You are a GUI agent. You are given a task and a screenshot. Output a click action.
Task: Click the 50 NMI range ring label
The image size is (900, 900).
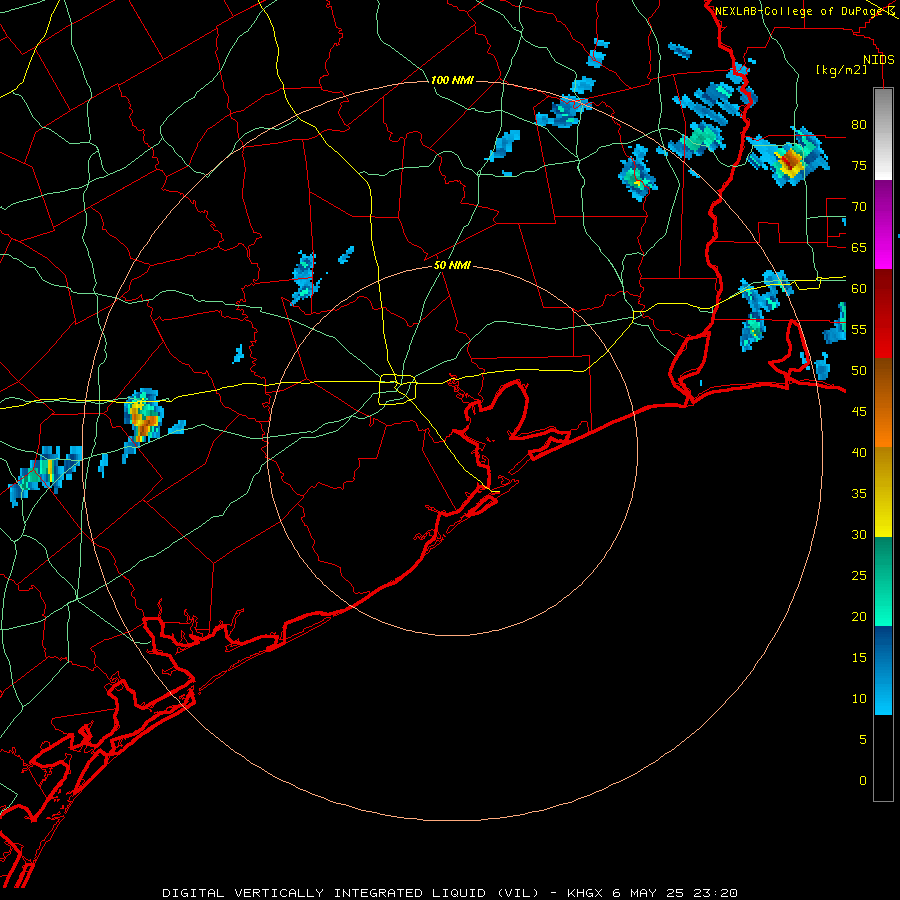(452, 265)
